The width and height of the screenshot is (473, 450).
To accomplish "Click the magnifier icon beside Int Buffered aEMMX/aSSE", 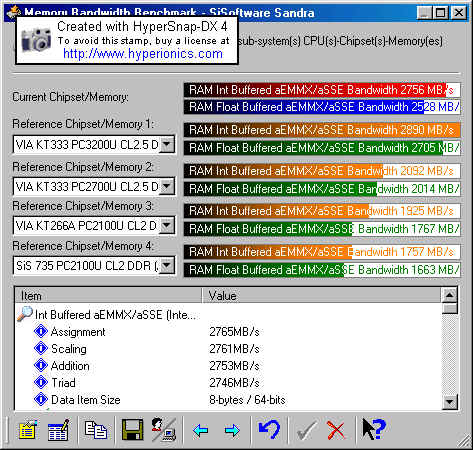I will (25, 314).
